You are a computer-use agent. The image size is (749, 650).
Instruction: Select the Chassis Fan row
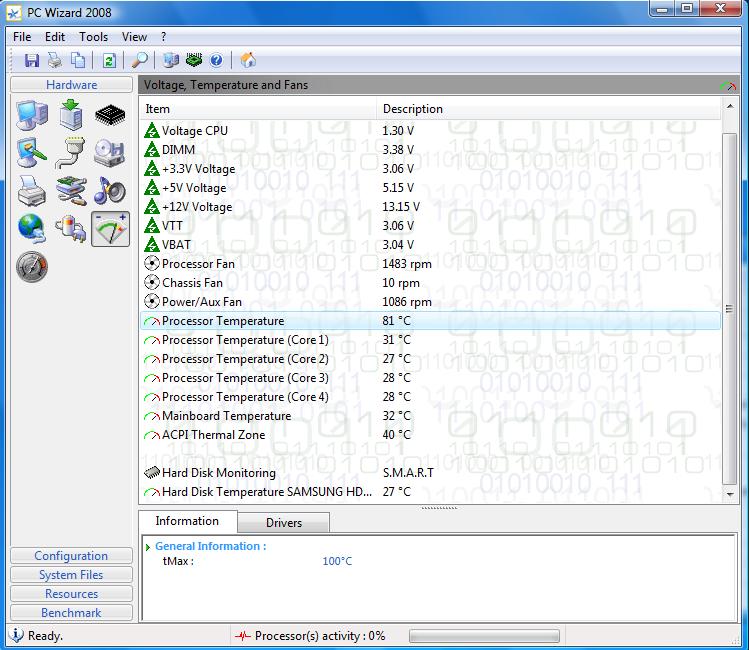[430, 283]
